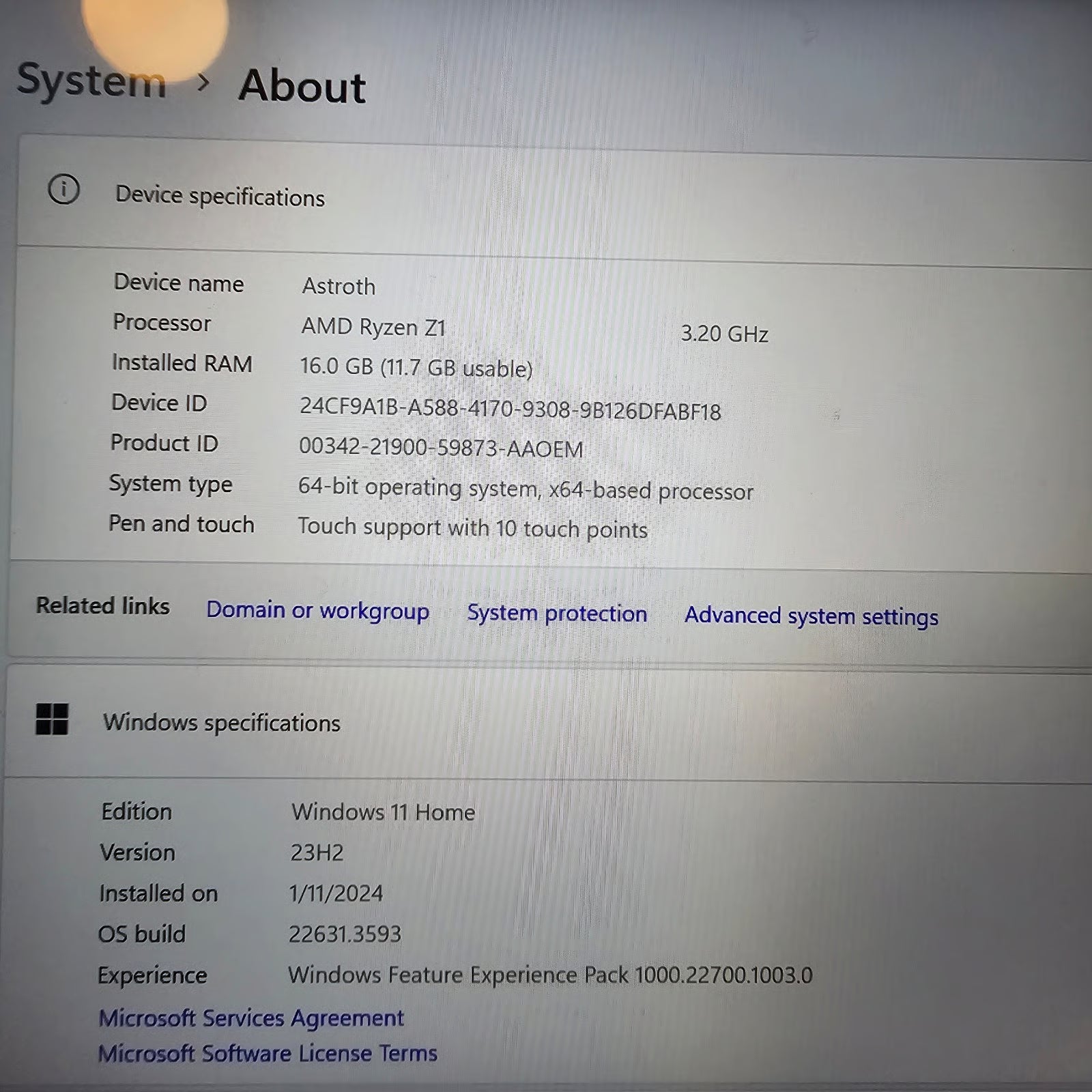
Task: Open System protection settings
Action: point(557,613)
